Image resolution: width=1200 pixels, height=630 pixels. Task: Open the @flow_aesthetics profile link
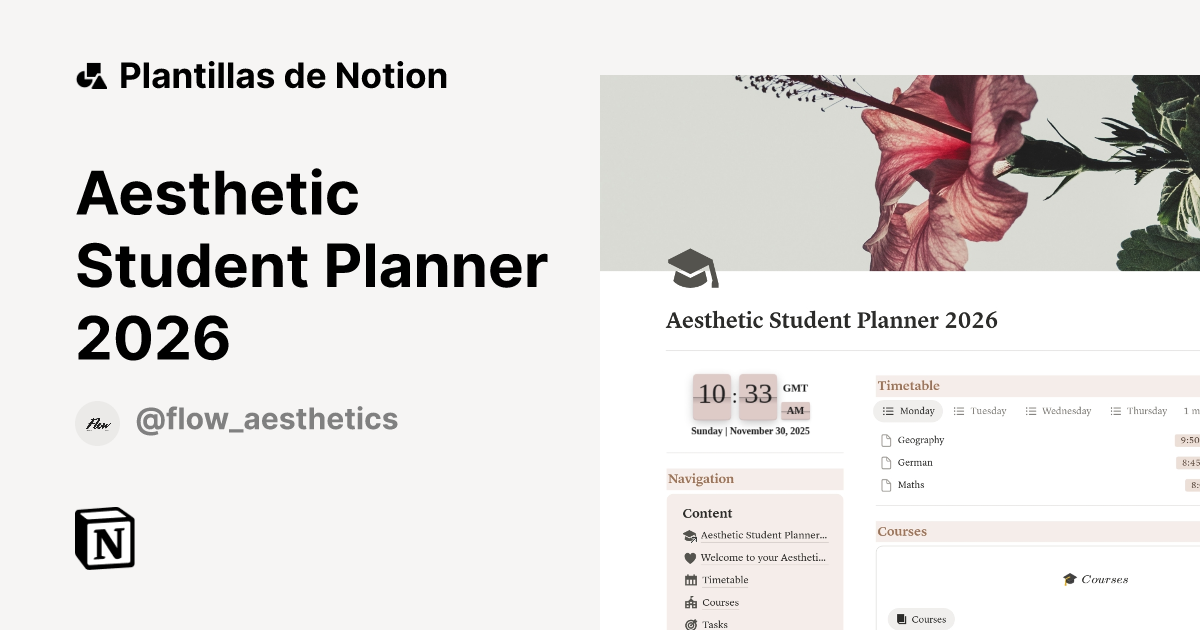(x=268, y=420)
